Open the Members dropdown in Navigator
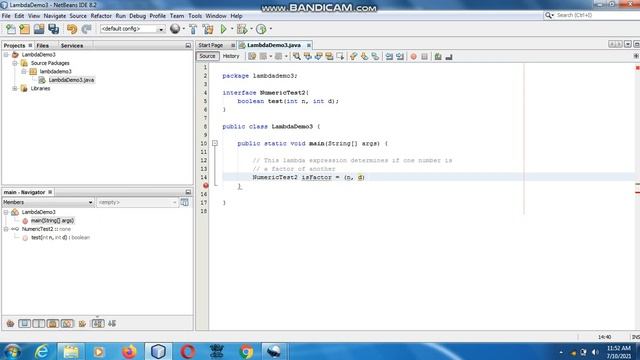640x360 pixels. pyautogui.click(x=48, y=202)
